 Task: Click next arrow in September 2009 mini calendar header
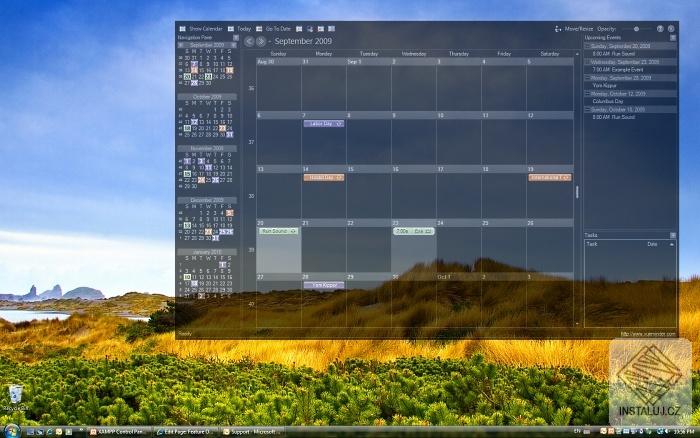tap(234, 45)
